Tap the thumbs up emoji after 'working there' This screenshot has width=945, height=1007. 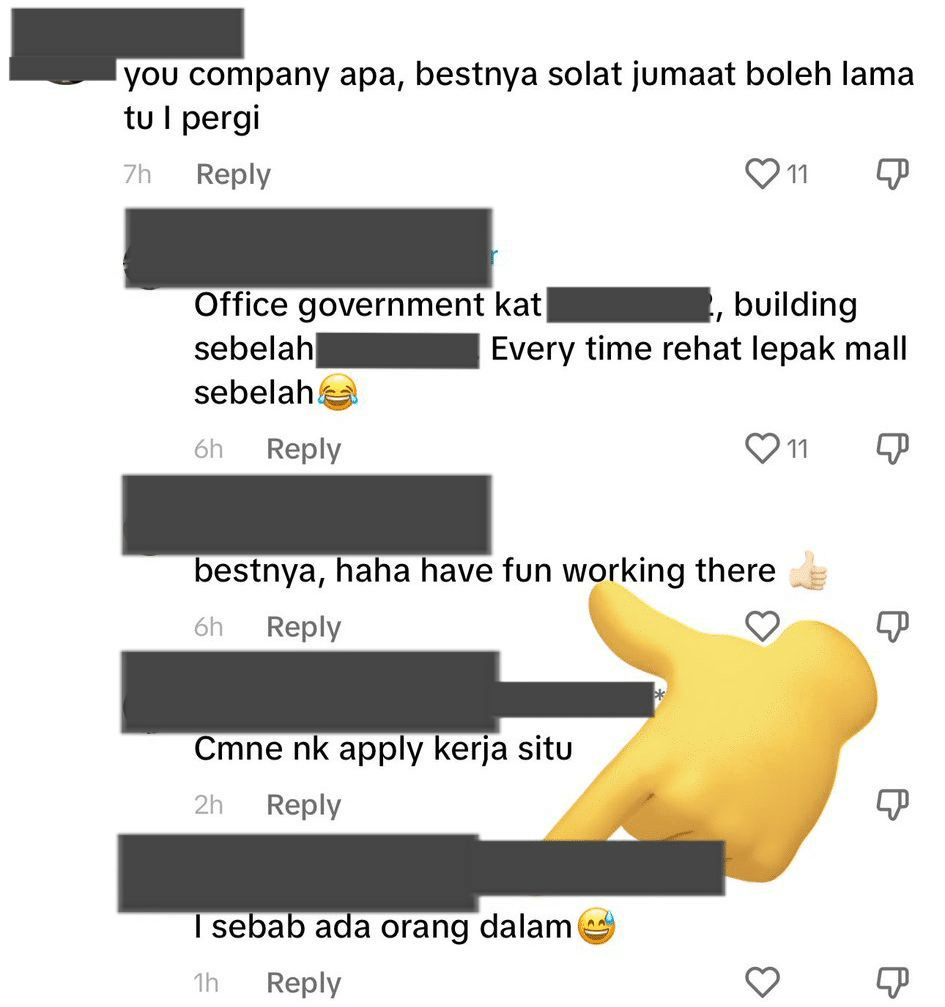809,570
